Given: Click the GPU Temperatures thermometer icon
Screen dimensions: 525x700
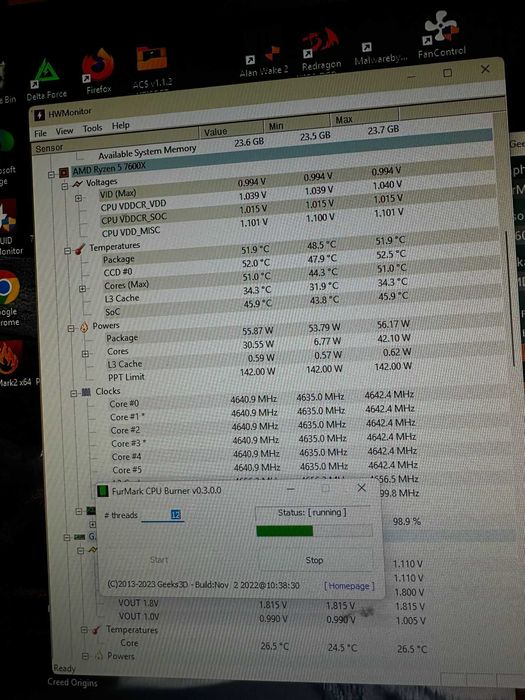Looking at the screenshot, I should 96,630.
